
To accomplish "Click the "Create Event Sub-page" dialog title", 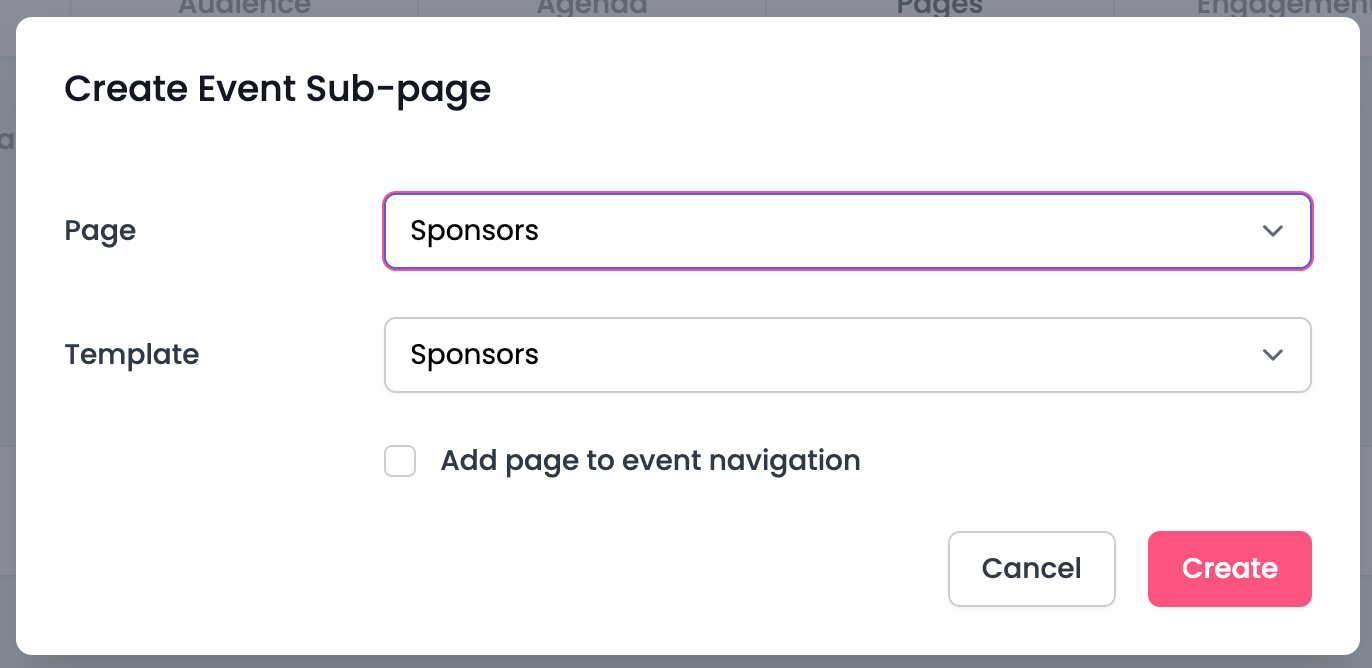I will [x=277, y=89].
